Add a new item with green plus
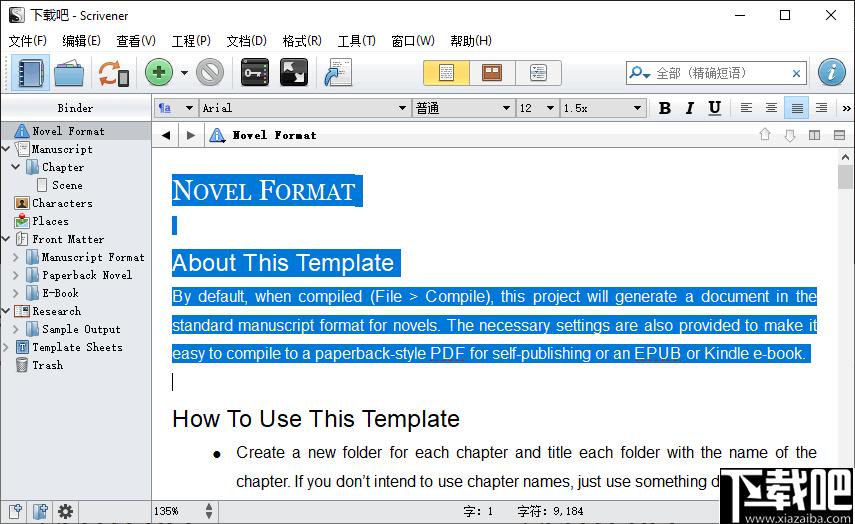Image resolution: width=855 pixels, height=524 pixels. coord(159,73)
